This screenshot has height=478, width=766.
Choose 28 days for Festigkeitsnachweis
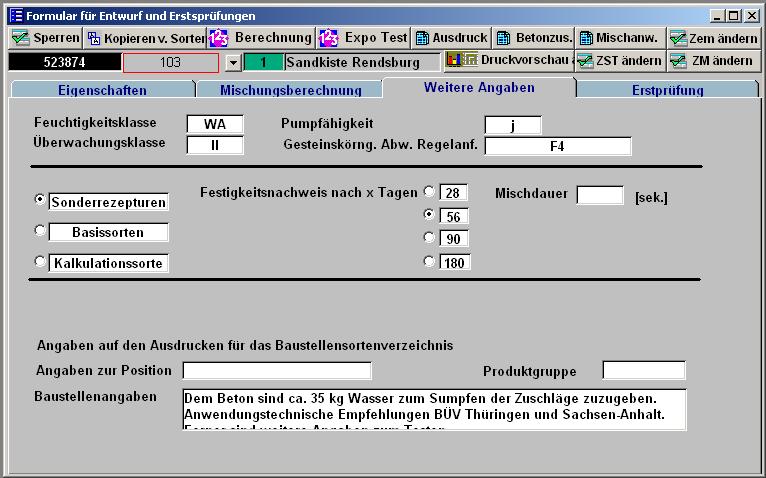coord(429,191)
